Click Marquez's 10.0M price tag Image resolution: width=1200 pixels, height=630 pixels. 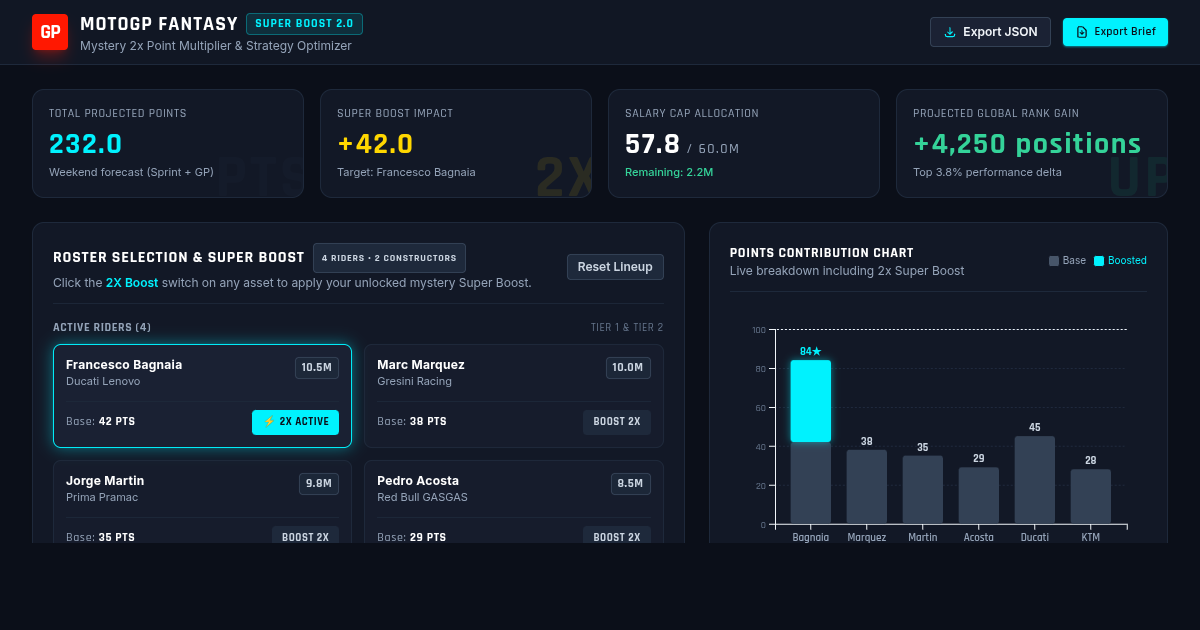click(628, 368)
